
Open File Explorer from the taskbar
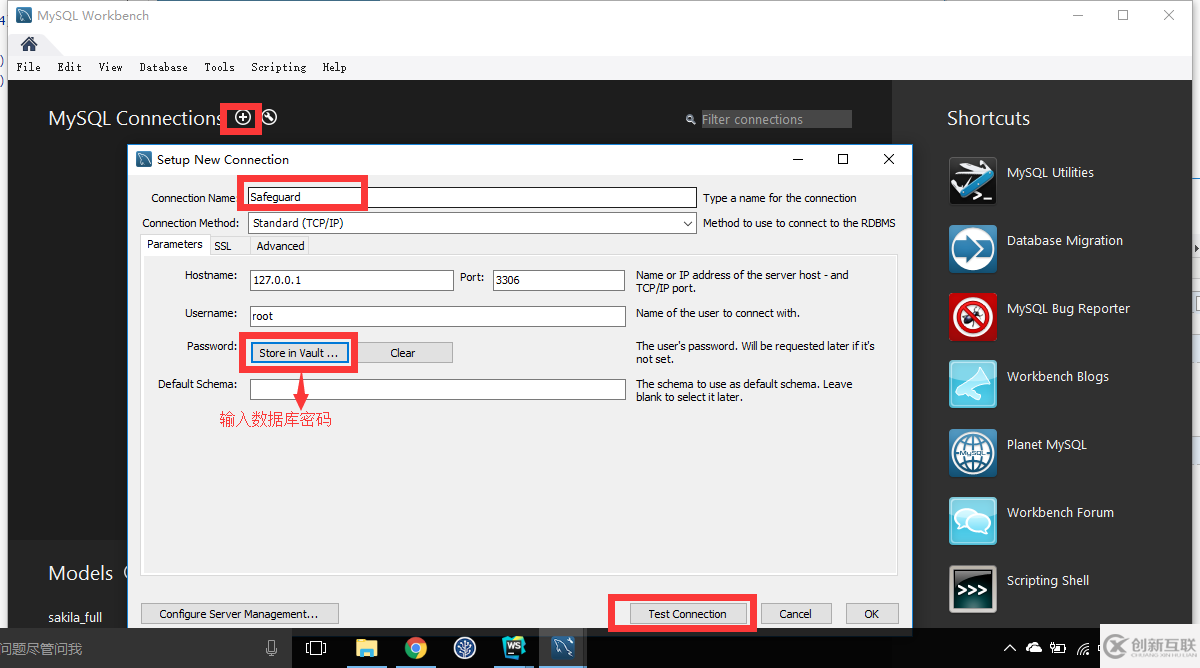click(366, 648)
